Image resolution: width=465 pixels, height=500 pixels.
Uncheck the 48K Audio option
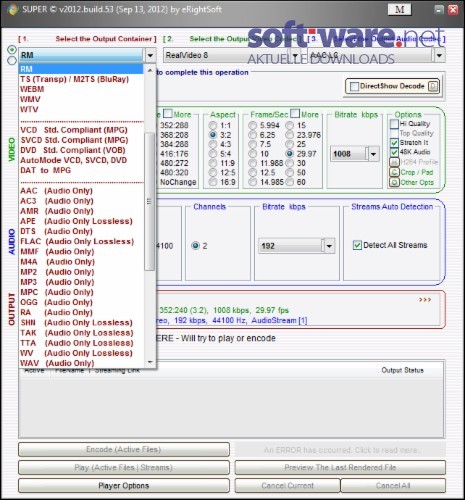[x=394, y=152]
